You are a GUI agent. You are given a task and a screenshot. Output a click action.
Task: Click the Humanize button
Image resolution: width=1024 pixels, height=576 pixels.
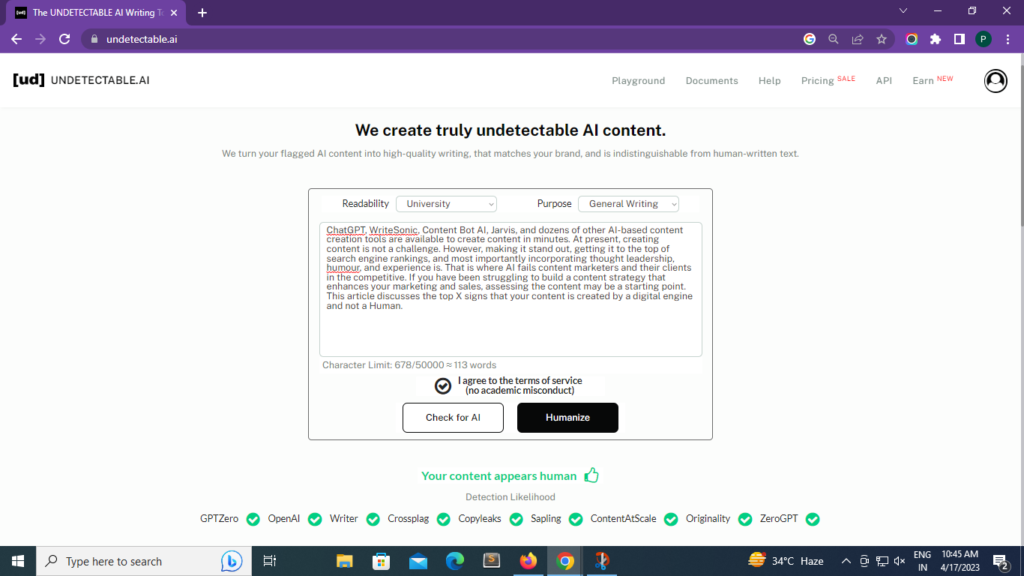[x=568, y=417]
